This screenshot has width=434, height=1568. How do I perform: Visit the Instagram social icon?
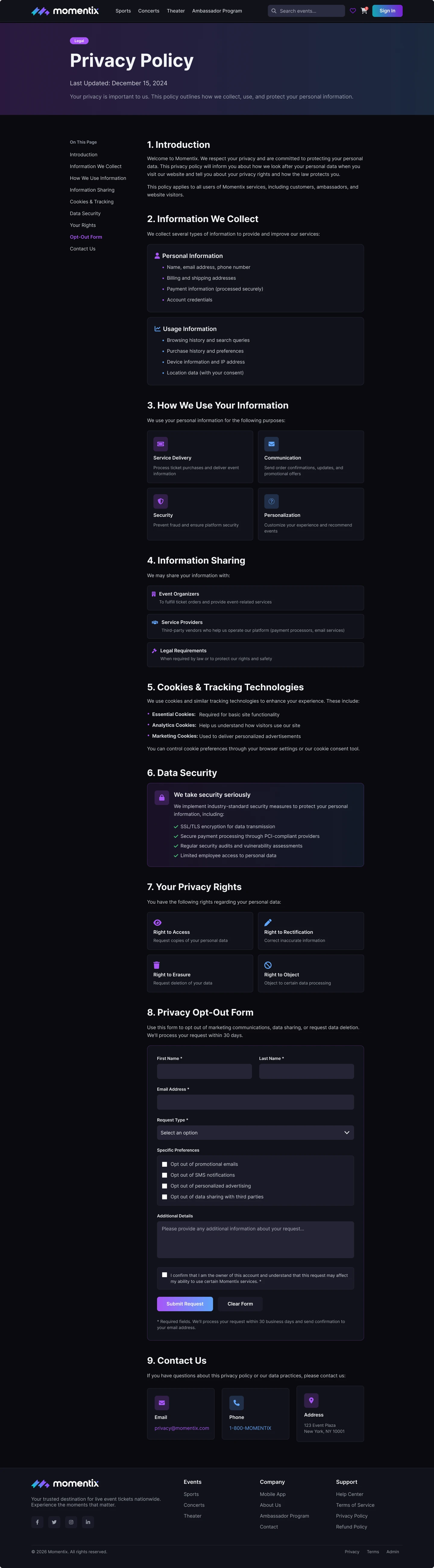(71, 1522)
